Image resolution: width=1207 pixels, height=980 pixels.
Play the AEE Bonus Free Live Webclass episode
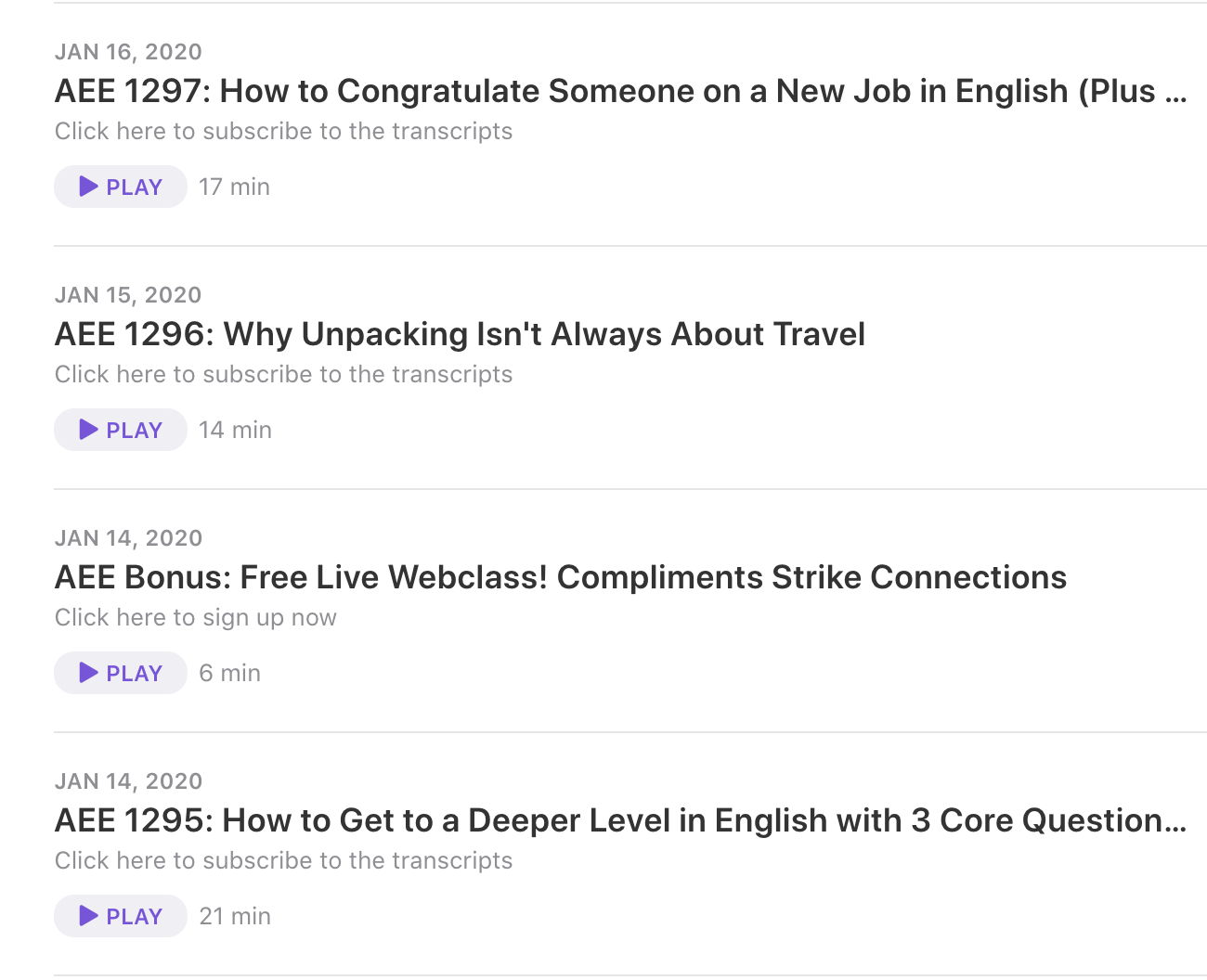coord(121,673)
